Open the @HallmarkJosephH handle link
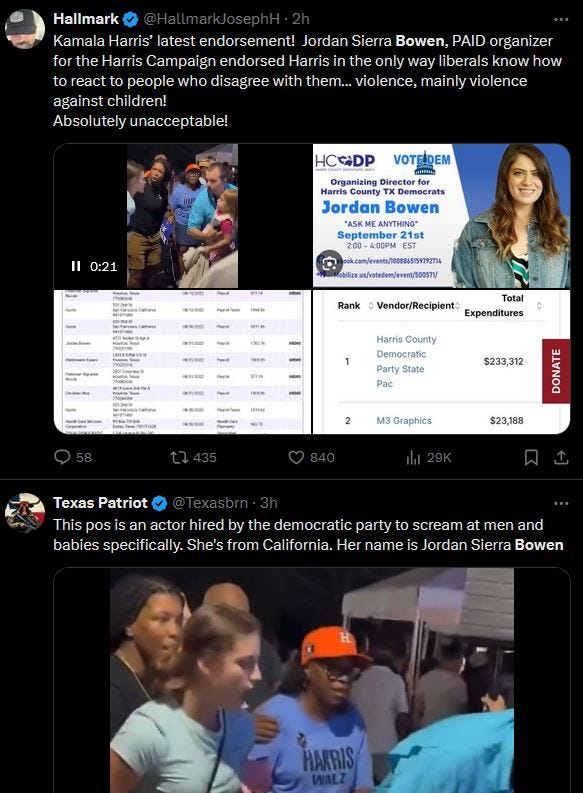 (211, 19)
